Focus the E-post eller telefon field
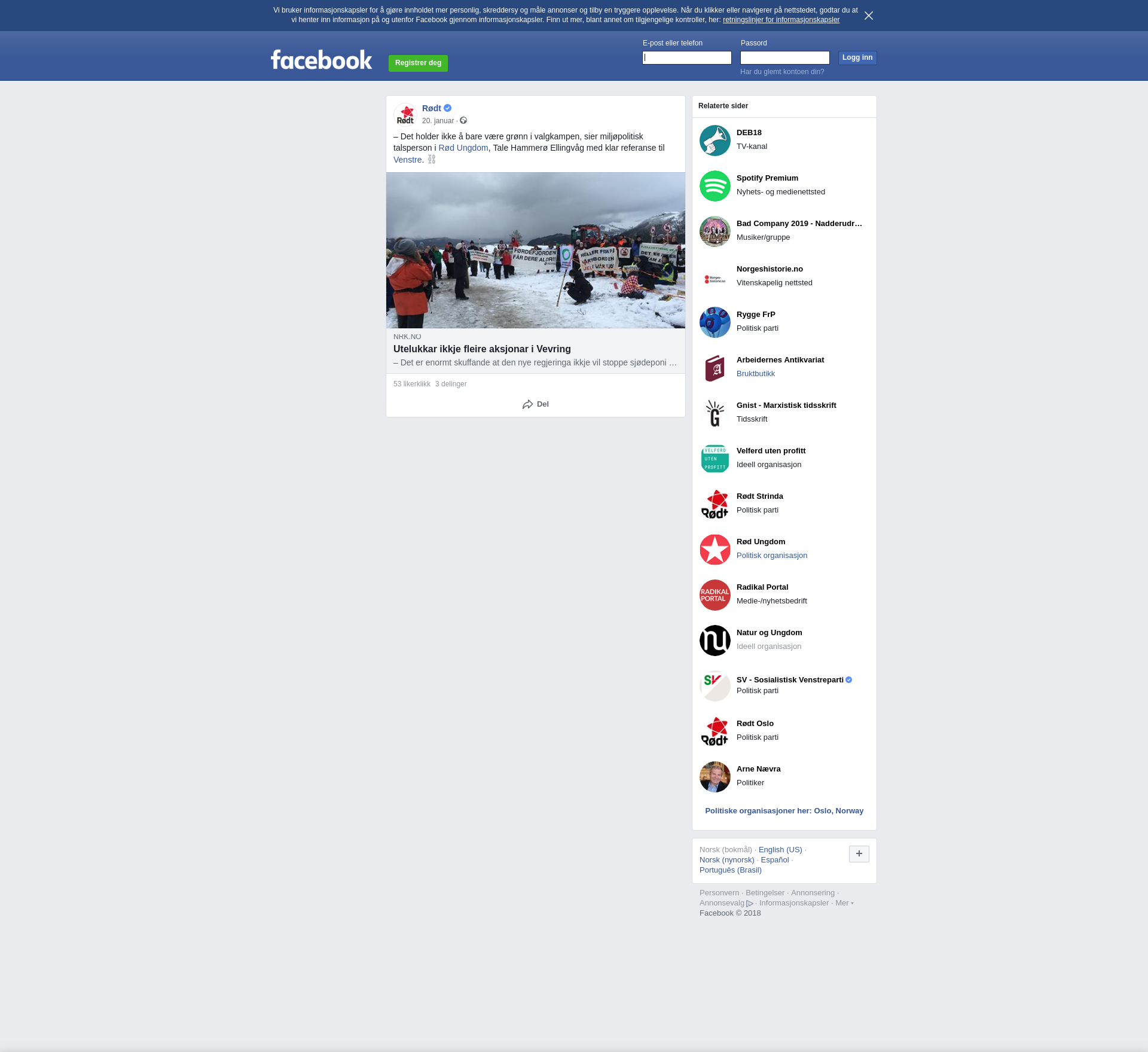 pyautogui.click(x=687, y=57)
